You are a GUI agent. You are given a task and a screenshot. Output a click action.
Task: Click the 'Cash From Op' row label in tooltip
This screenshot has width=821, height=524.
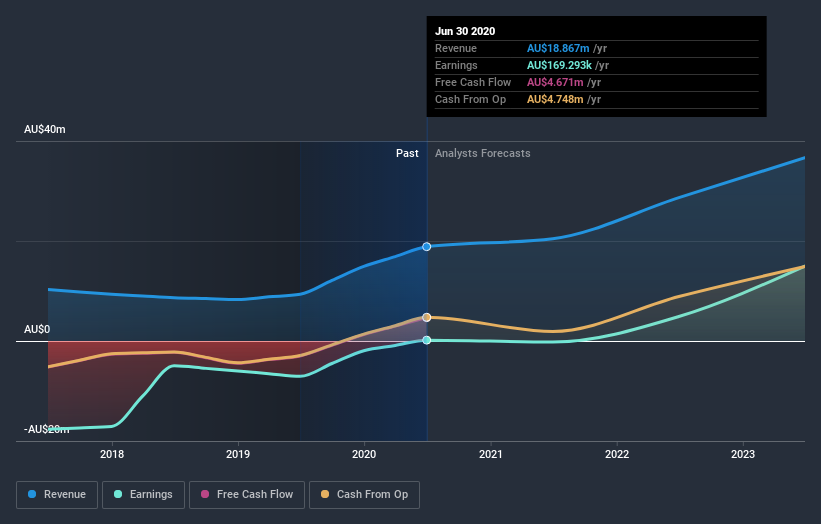pyautogui.click(x=470, y=99)
